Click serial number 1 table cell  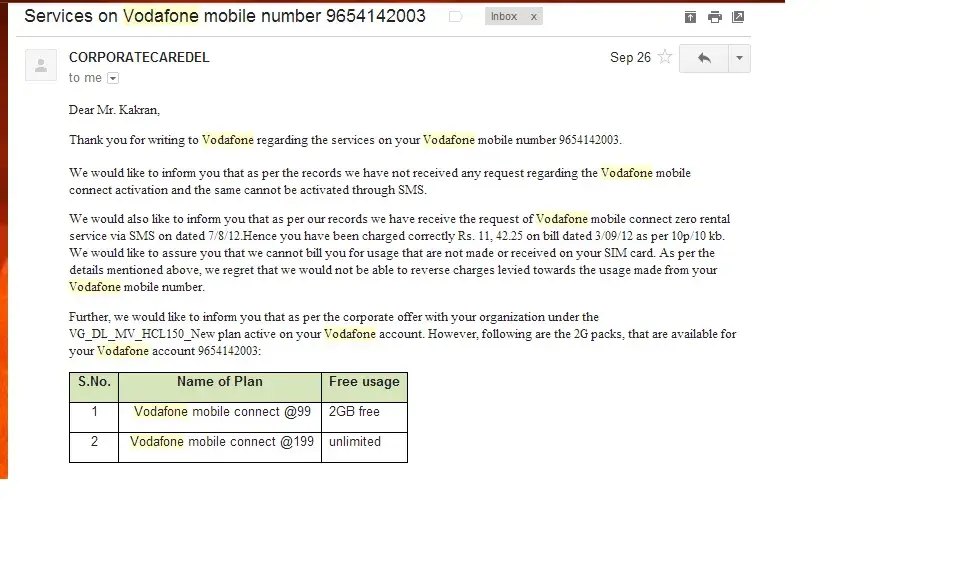tap(94, 417)
